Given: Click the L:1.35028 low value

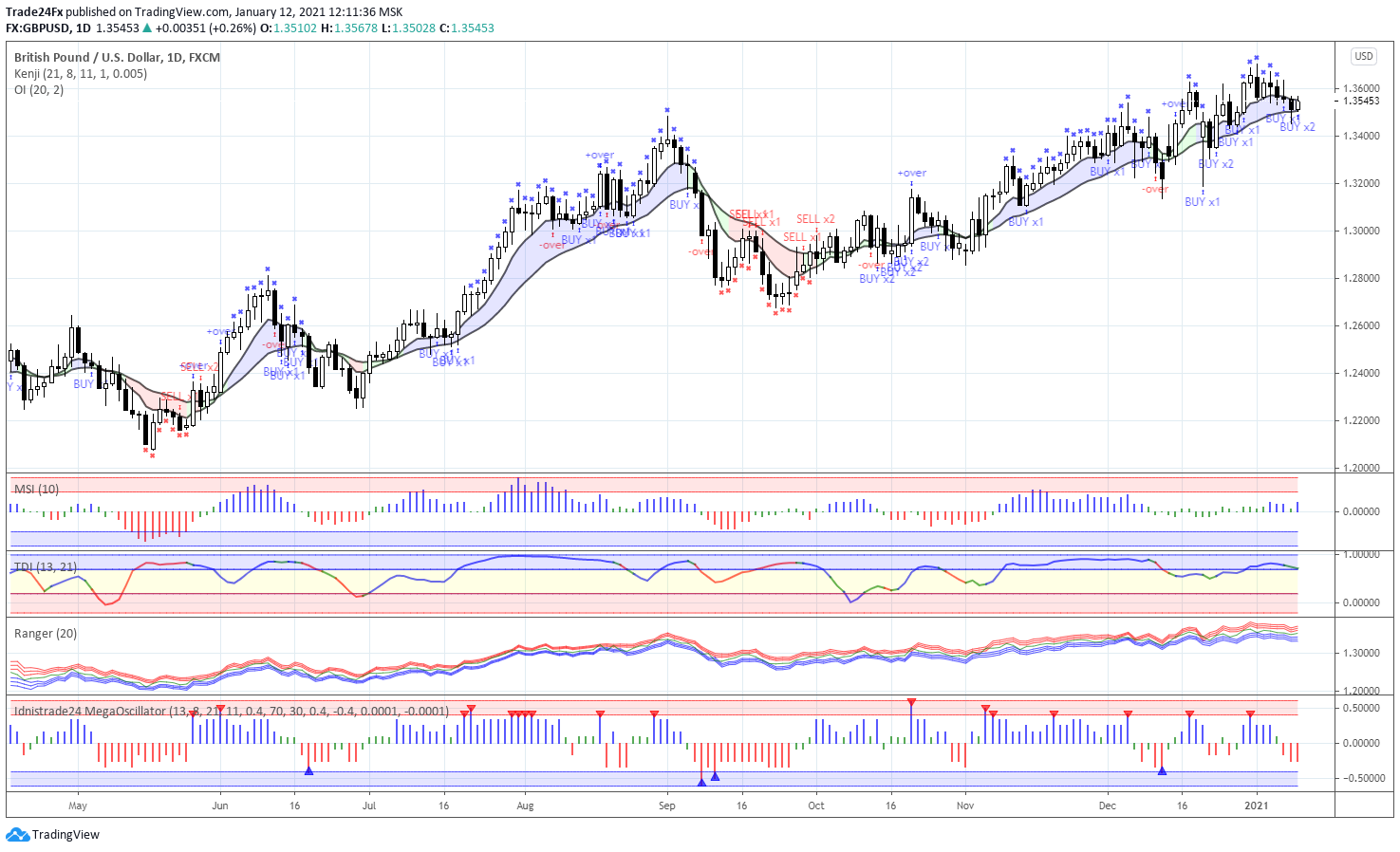Looking at the screenshot, I should tap(408, 28).
